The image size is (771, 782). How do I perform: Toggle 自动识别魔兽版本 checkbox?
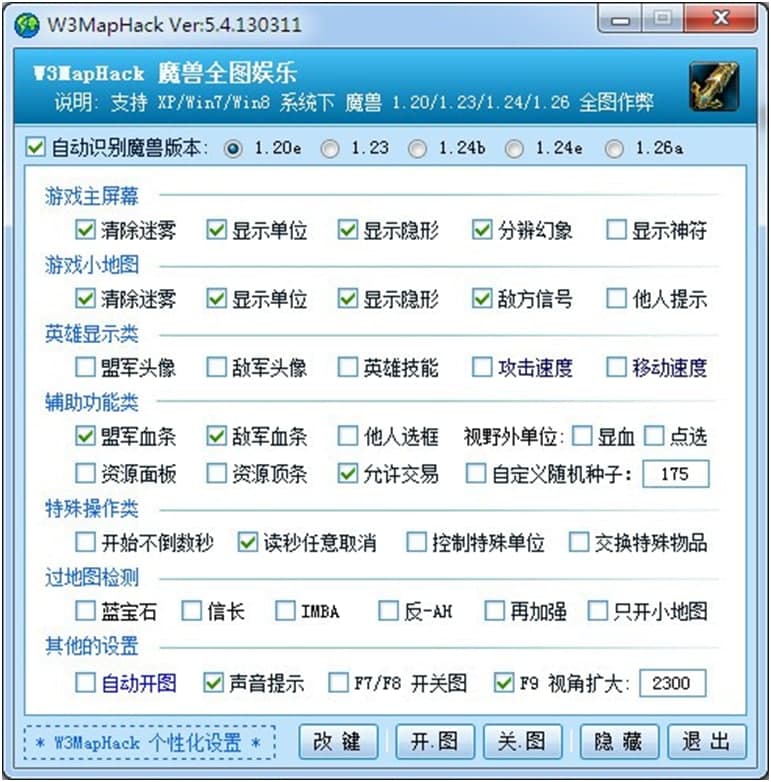tap(35, 147)
